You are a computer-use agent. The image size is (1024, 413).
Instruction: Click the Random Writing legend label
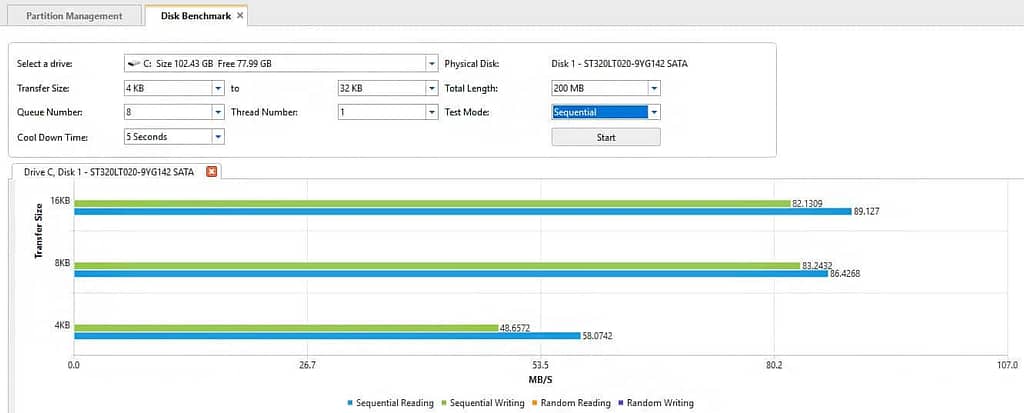tap(660, 403)
